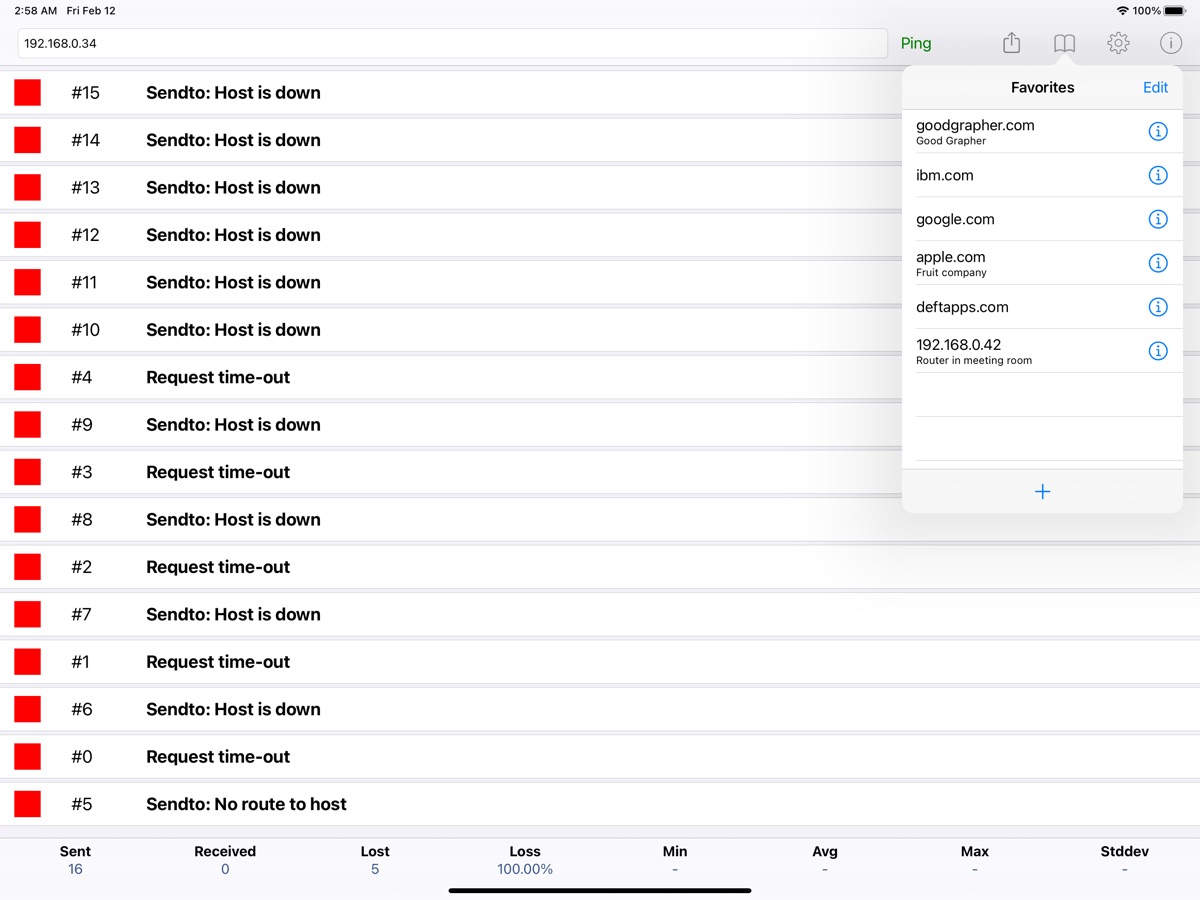
Task: Open settings gear icon
Action: click(x=1118, y=43)
